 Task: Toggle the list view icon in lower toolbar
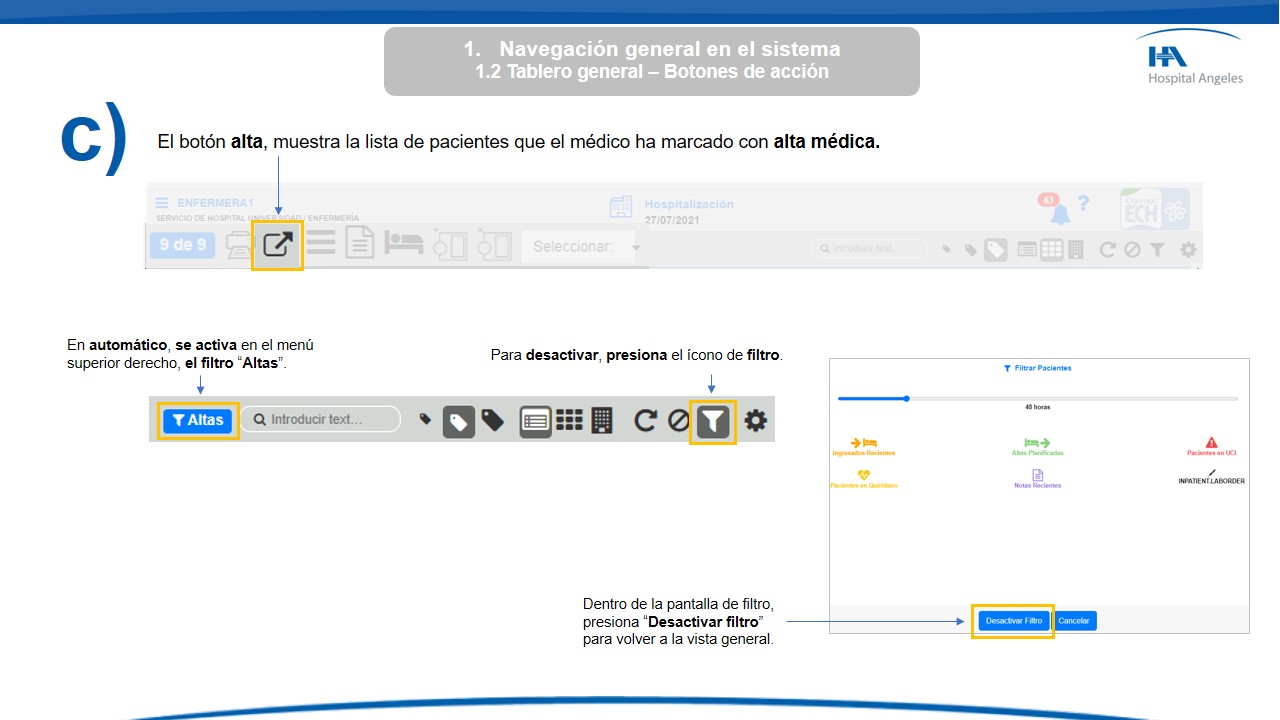535,421
